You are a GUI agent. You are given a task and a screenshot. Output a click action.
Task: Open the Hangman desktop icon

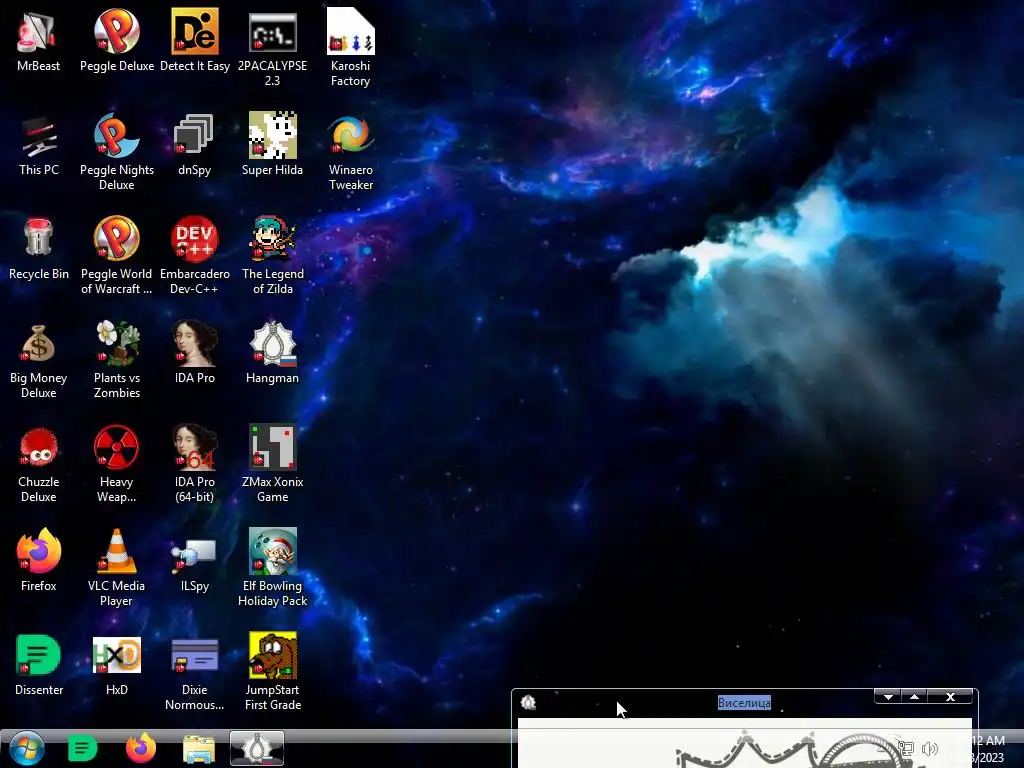point(272,352)
